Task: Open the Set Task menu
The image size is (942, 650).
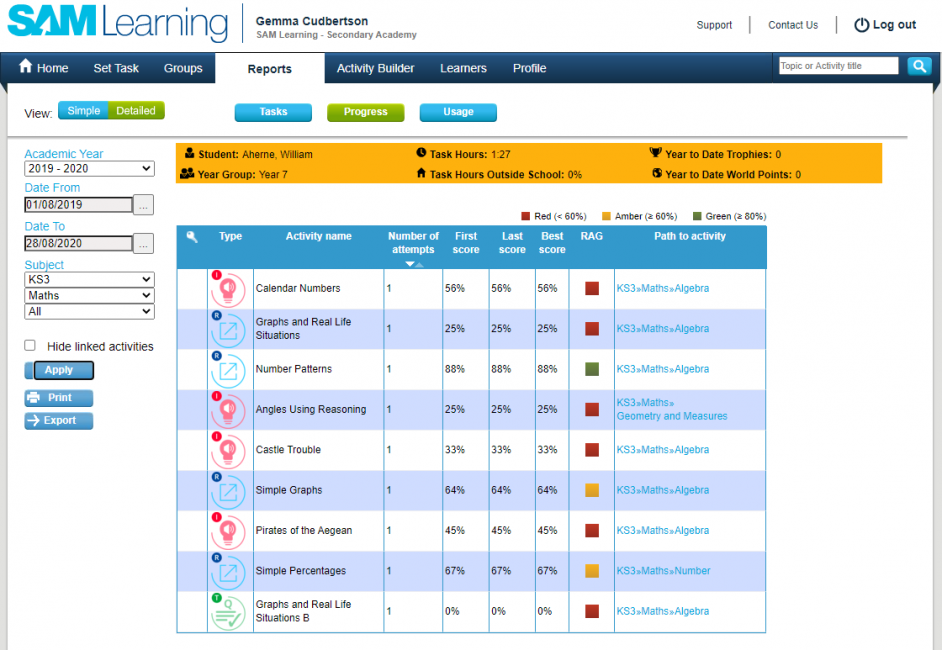Action: (115, 68)
